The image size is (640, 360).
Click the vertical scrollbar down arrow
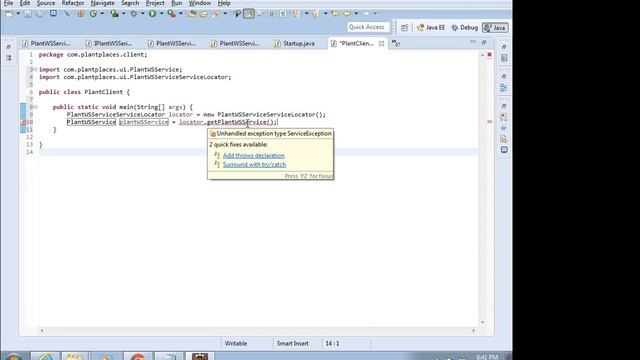[x=482, y=322]
